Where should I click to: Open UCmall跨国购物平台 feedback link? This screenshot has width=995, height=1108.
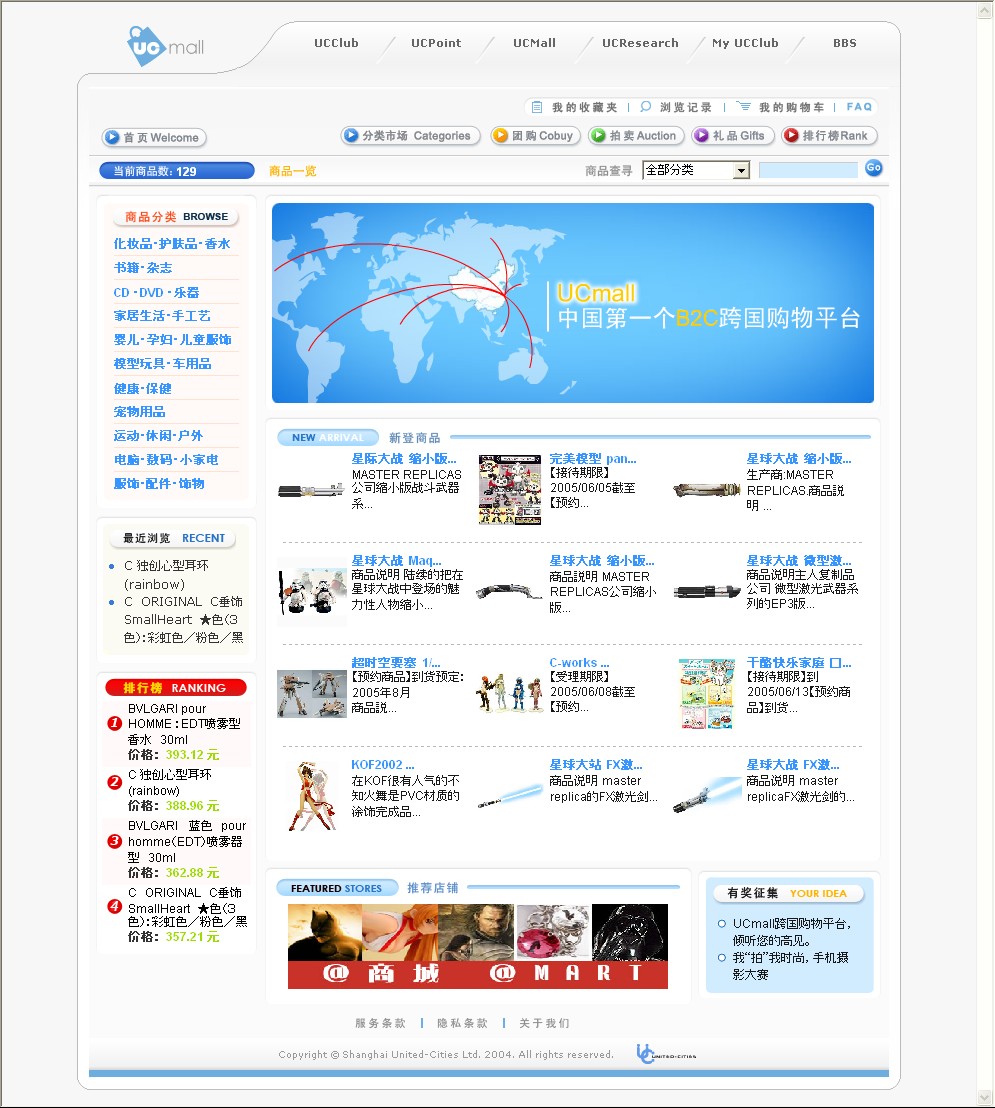791,932
